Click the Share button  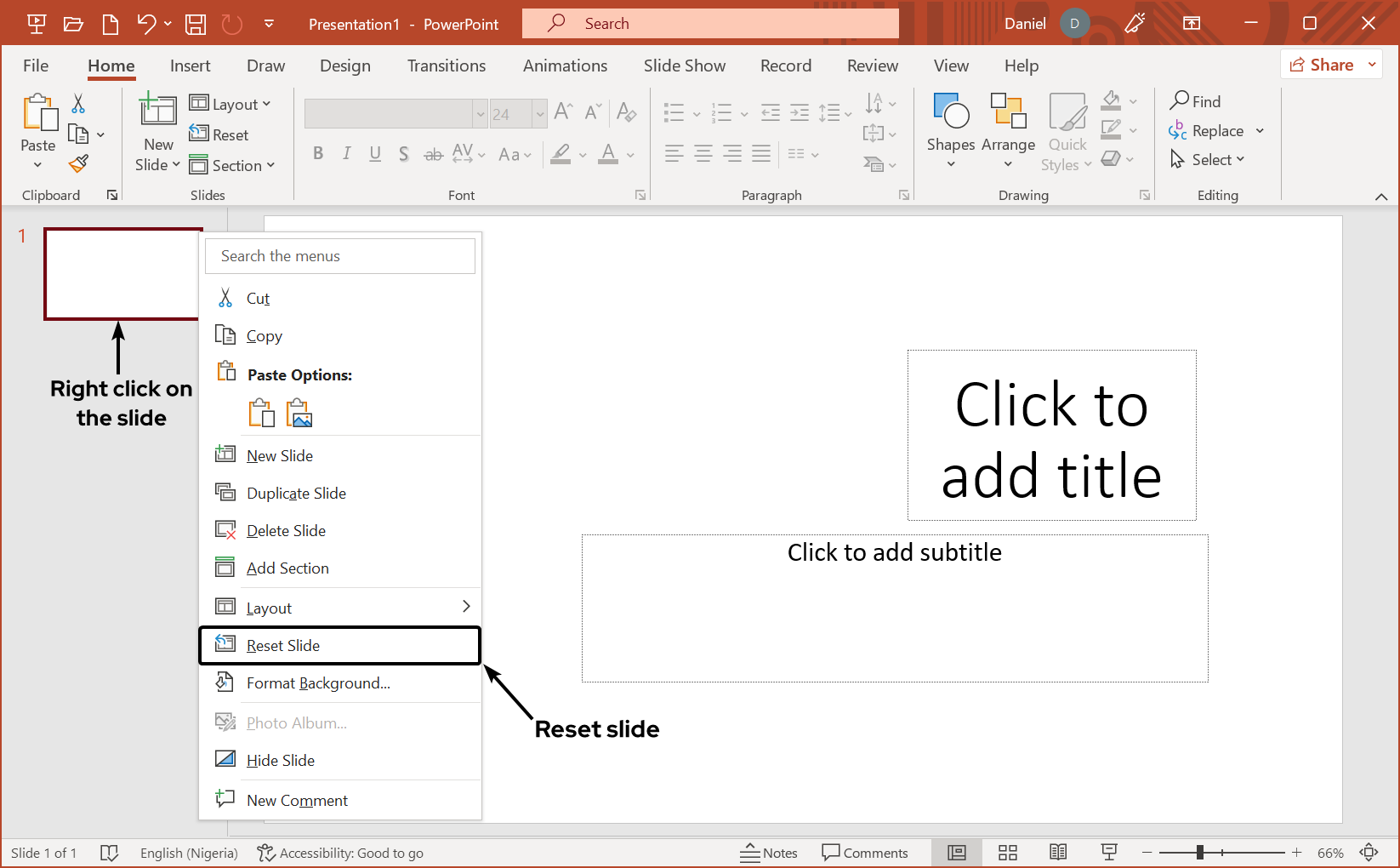point(1322,65)
